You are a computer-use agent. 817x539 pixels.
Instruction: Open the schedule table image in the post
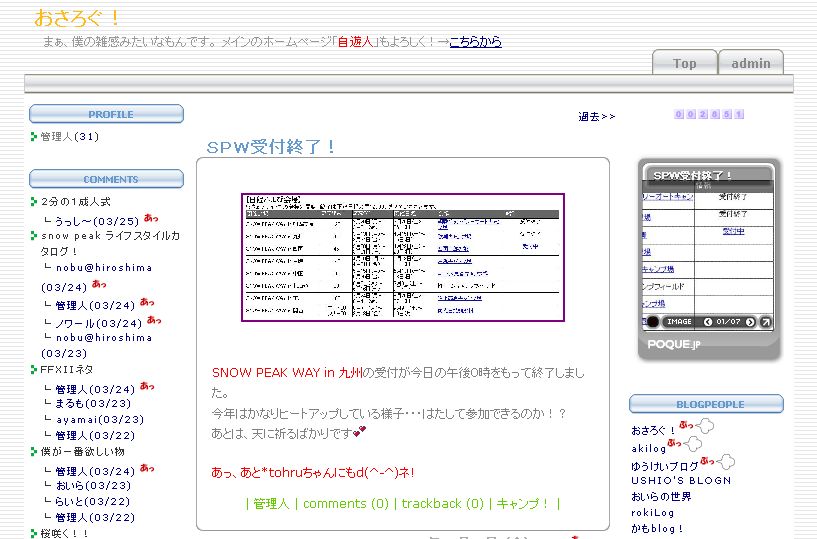tap(403, 258)
